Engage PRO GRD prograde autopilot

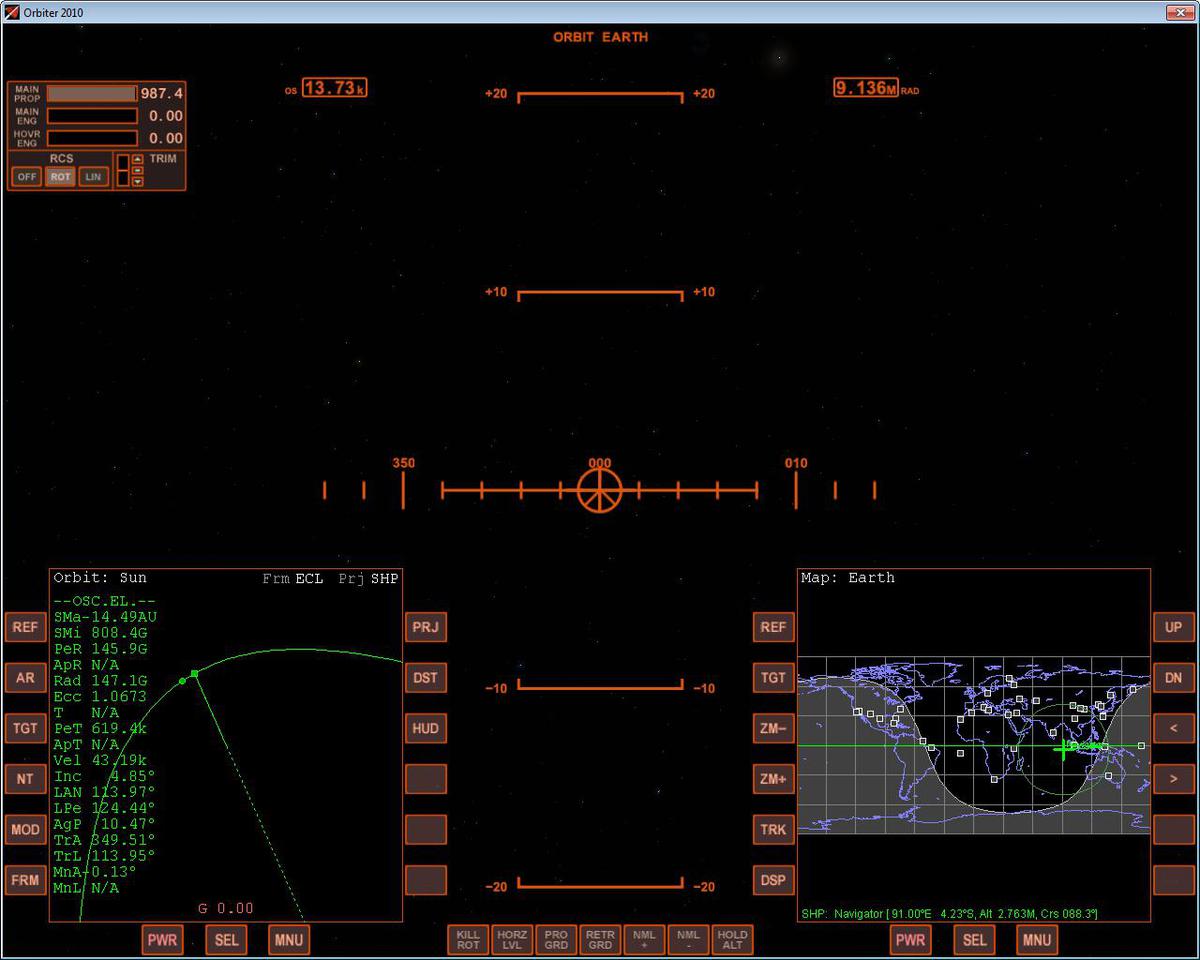(x=556, y=940)
